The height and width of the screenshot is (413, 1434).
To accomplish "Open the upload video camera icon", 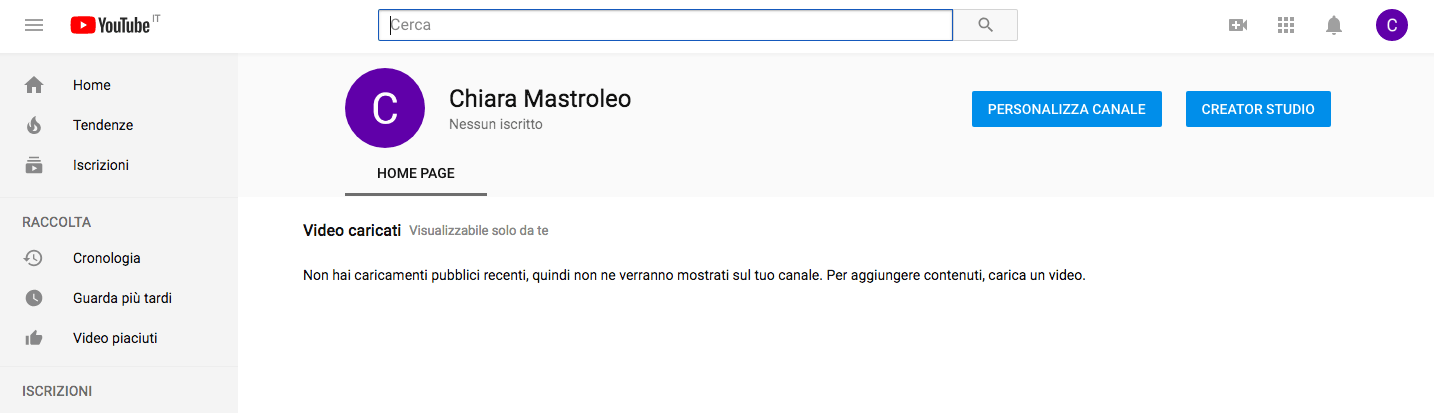I will (x=1238, y=25).
